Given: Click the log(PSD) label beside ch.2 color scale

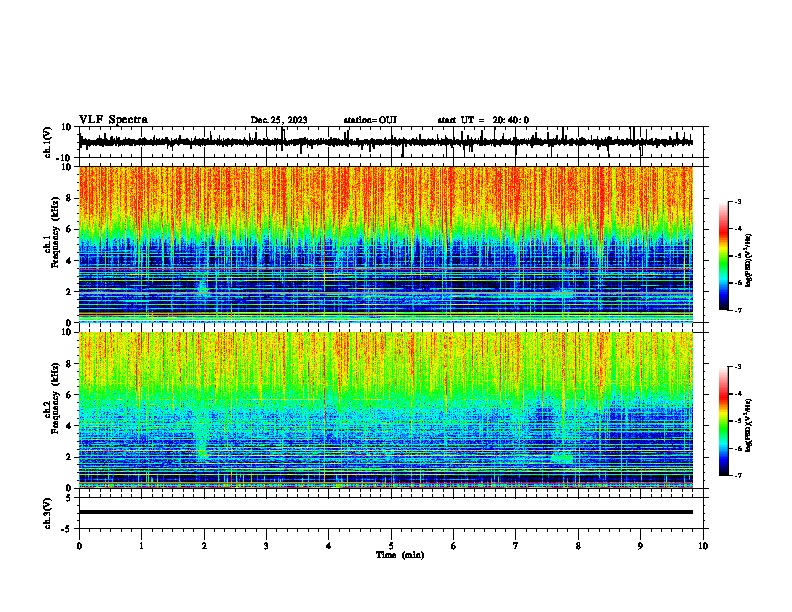Looking at the screenshot, I should (749, 426).
